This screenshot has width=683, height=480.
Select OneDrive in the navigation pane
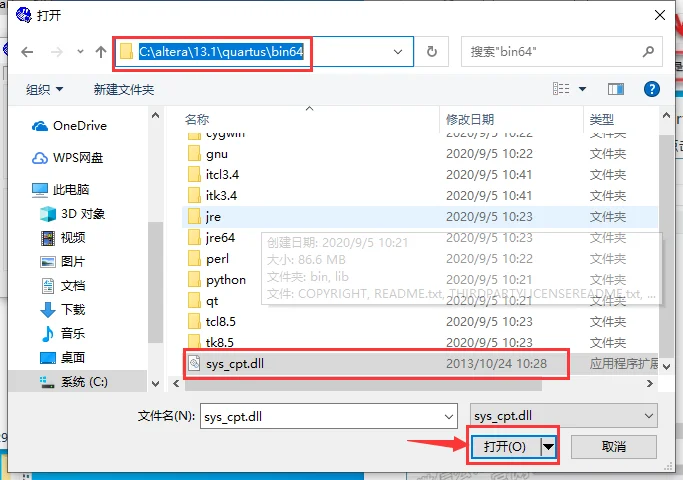click(x=70, y=126)
